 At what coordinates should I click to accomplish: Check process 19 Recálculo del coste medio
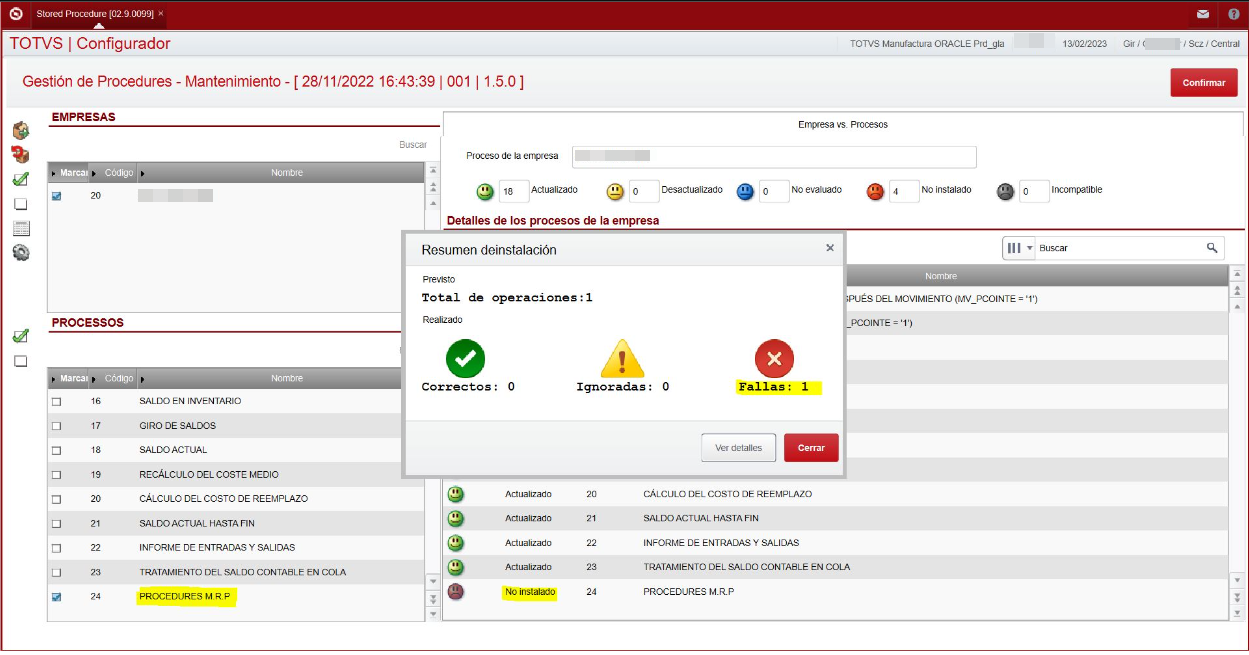click(56, 475)
